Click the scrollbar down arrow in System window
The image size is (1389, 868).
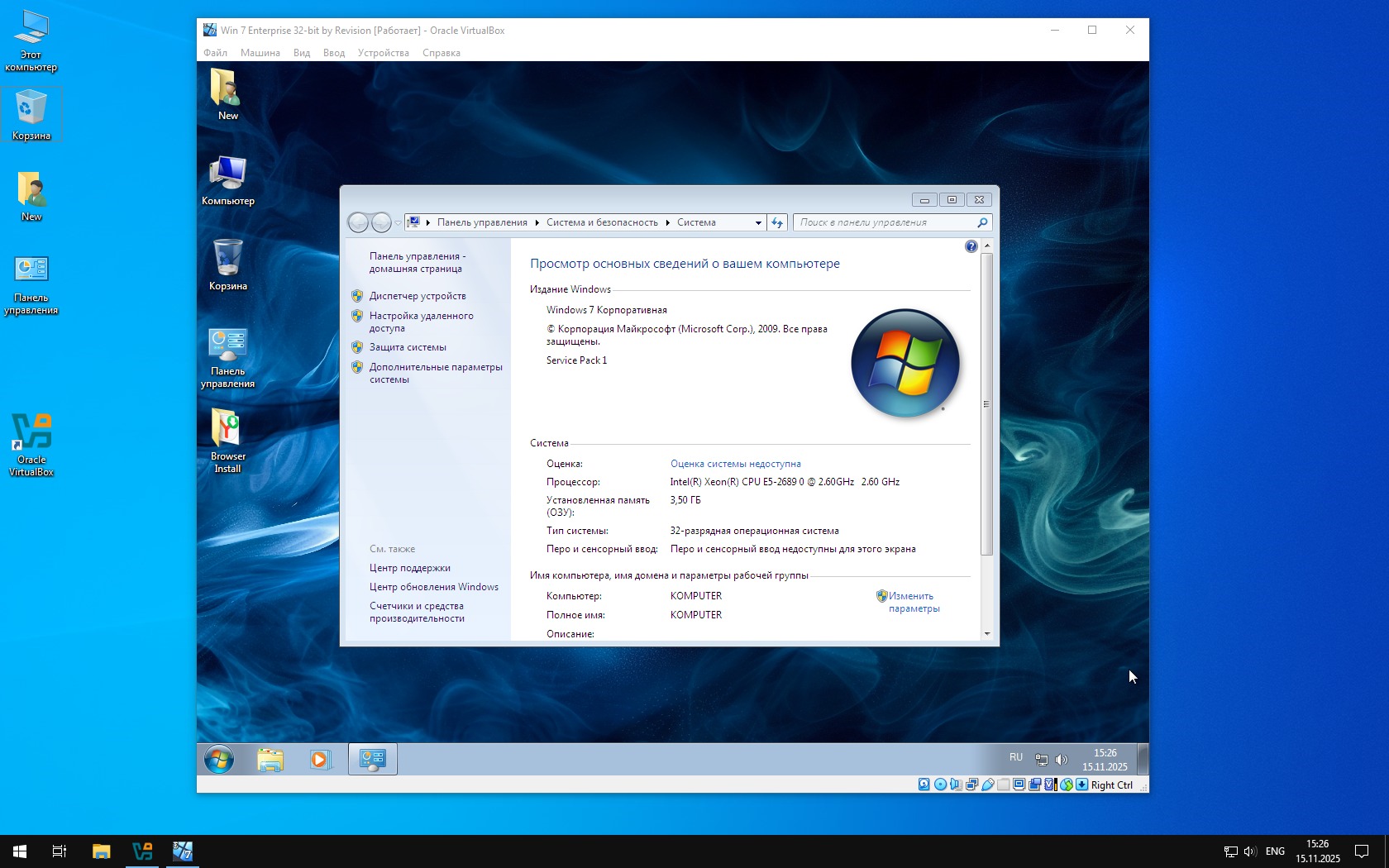coord(986,634)
